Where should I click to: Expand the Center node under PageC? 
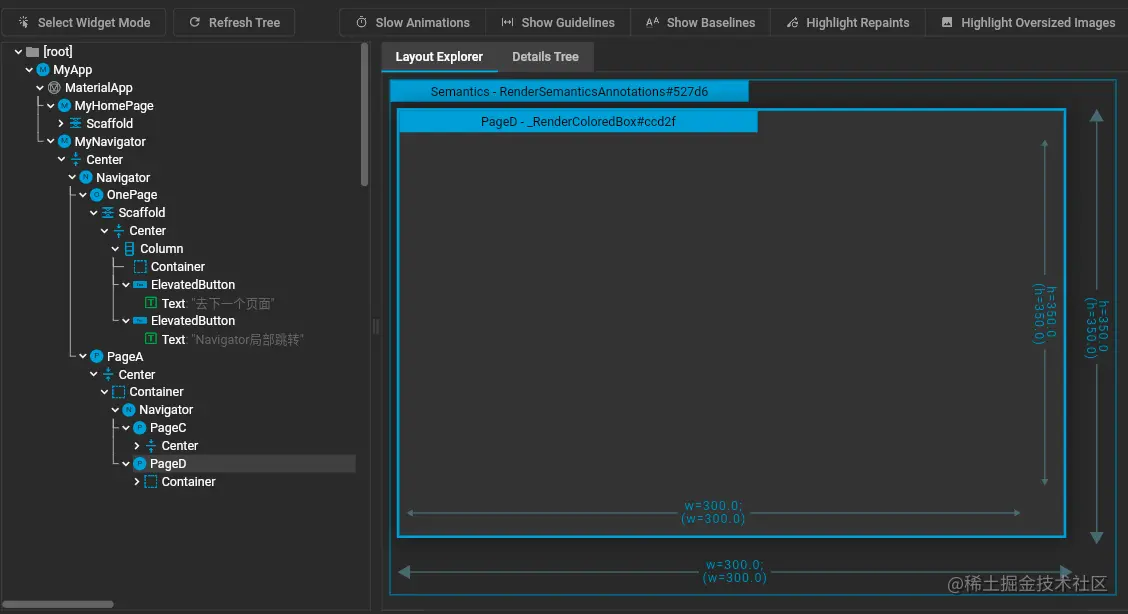[x=137, y=446]
